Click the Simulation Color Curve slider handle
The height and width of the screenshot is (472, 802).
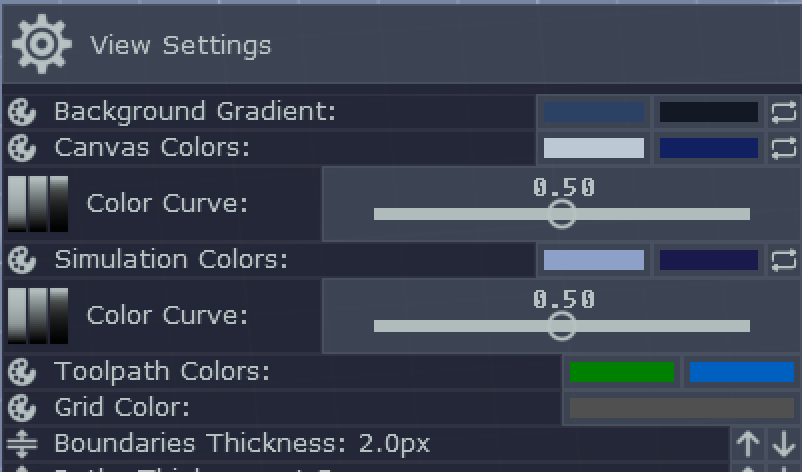pos(562,326)
